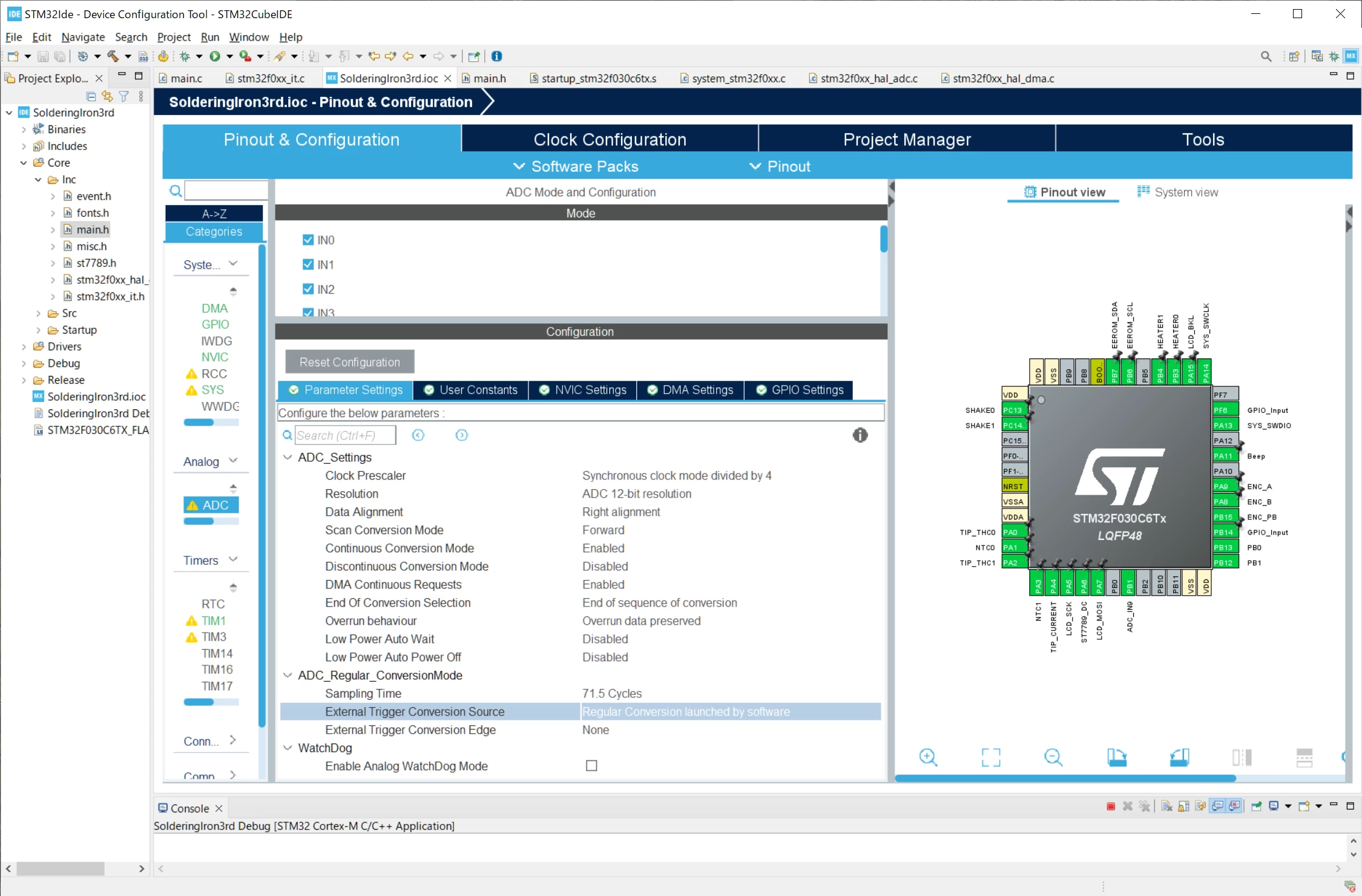Click the info icon in Parameter Settings

(860, 435)
